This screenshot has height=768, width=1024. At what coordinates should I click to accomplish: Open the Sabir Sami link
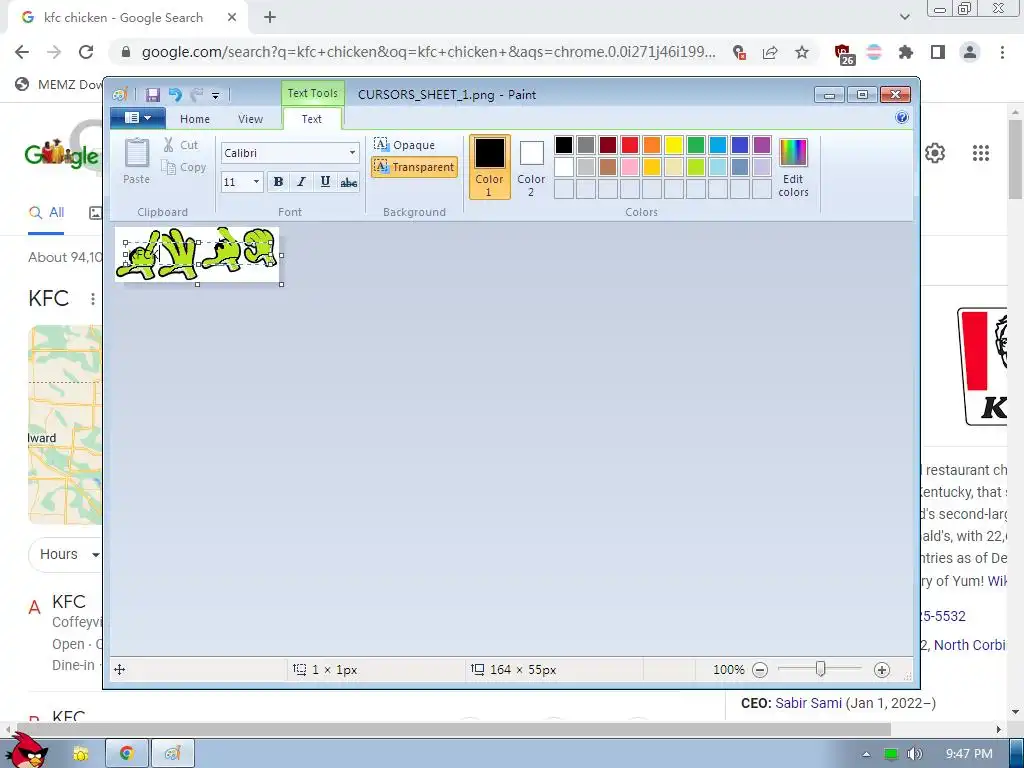[x=808, y=703]
